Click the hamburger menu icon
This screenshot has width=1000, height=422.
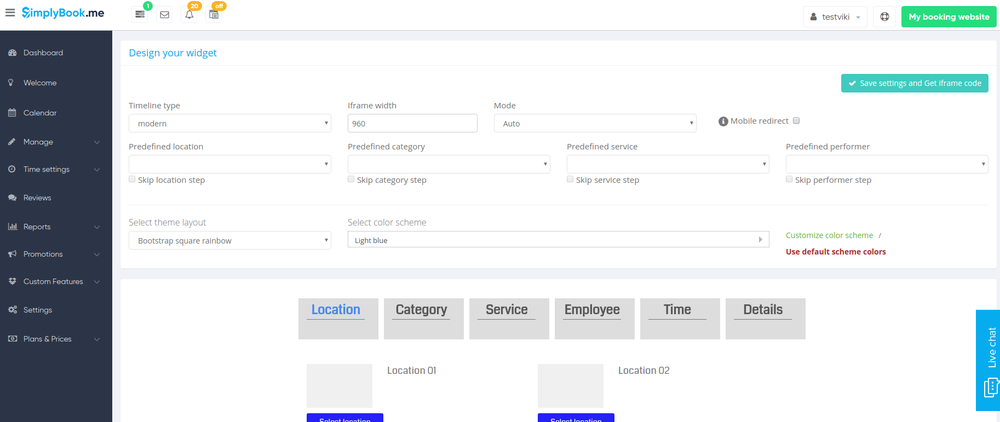point(10,15)
